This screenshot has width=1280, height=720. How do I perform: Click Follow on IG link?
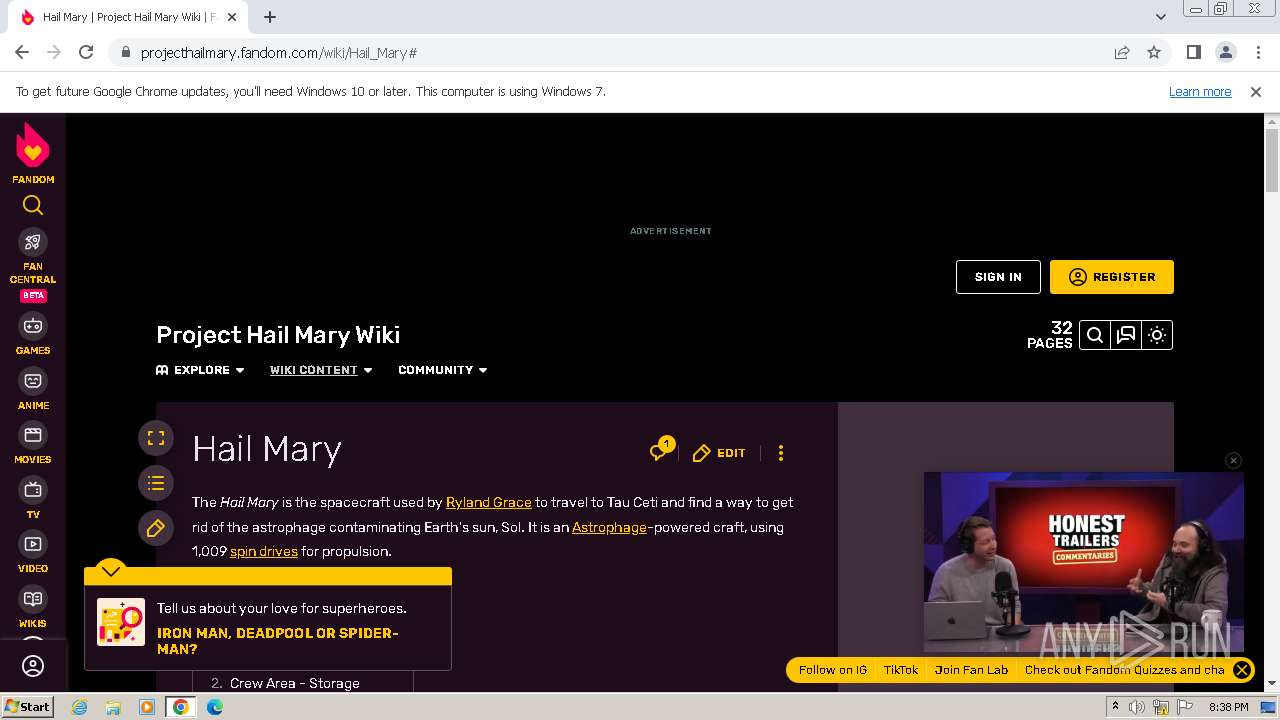click(x=832, y=670)
